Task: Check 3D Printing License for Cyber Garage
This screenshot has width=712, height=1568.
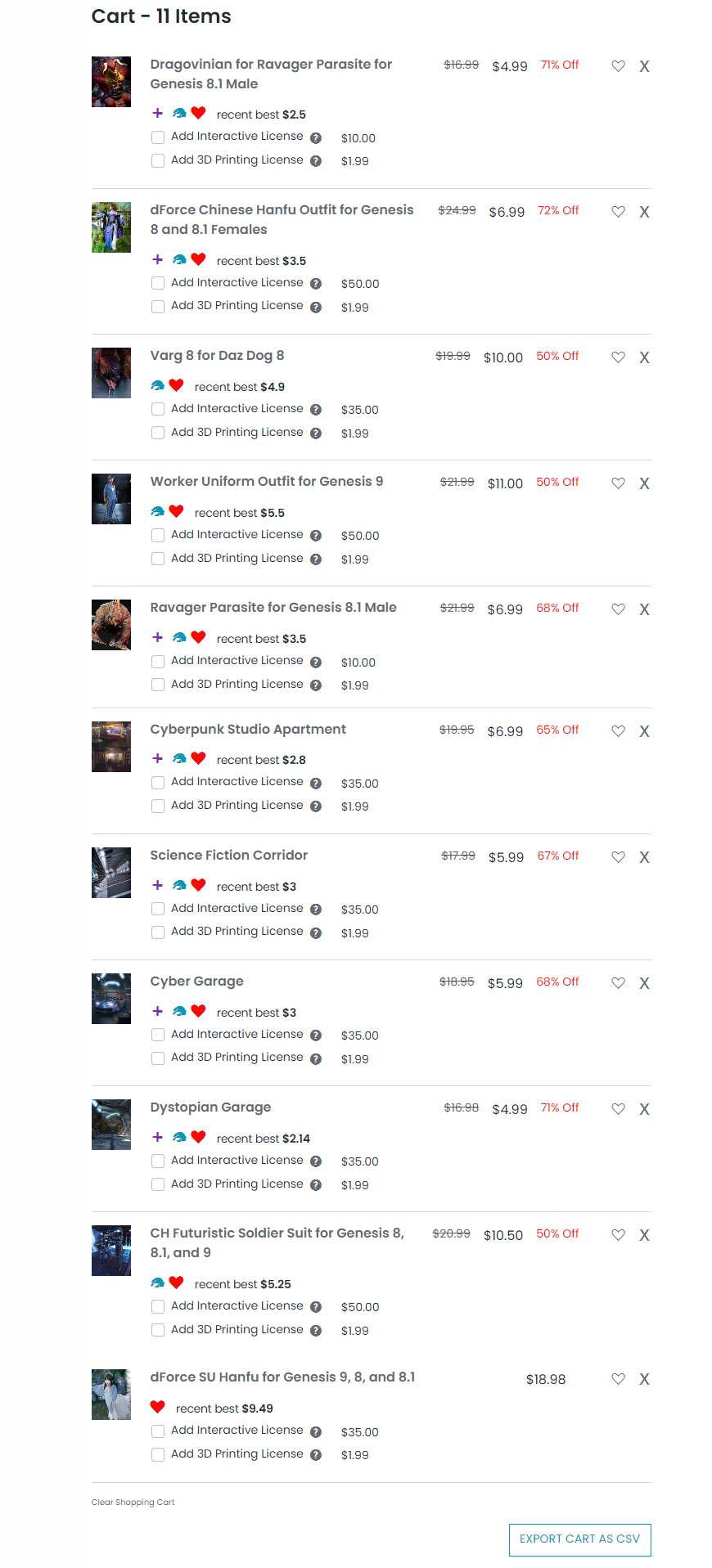Action: [x=158, y=1058]
